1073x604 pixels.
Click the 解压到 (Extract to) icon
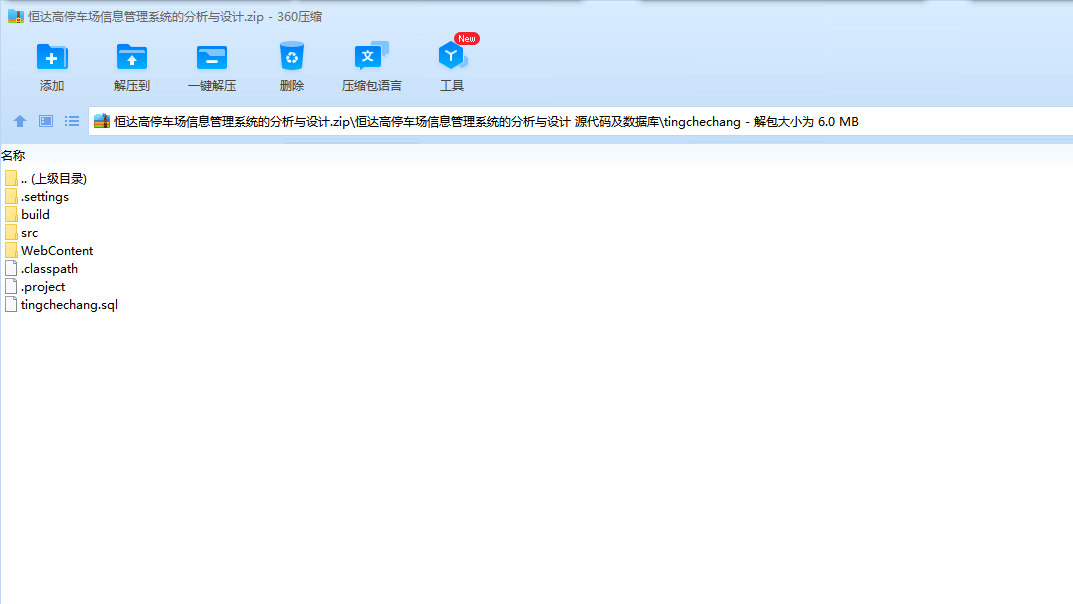click(x=132, y=57)
